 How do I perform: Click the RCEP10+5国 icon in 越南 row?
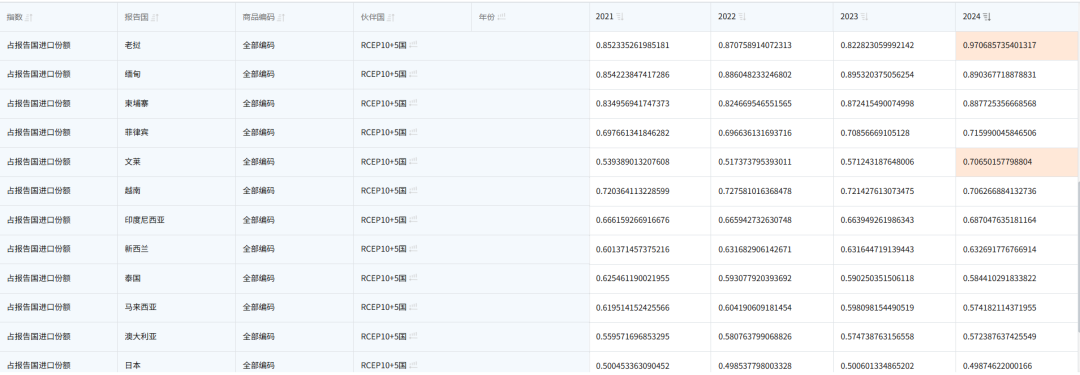coord(413,190)
